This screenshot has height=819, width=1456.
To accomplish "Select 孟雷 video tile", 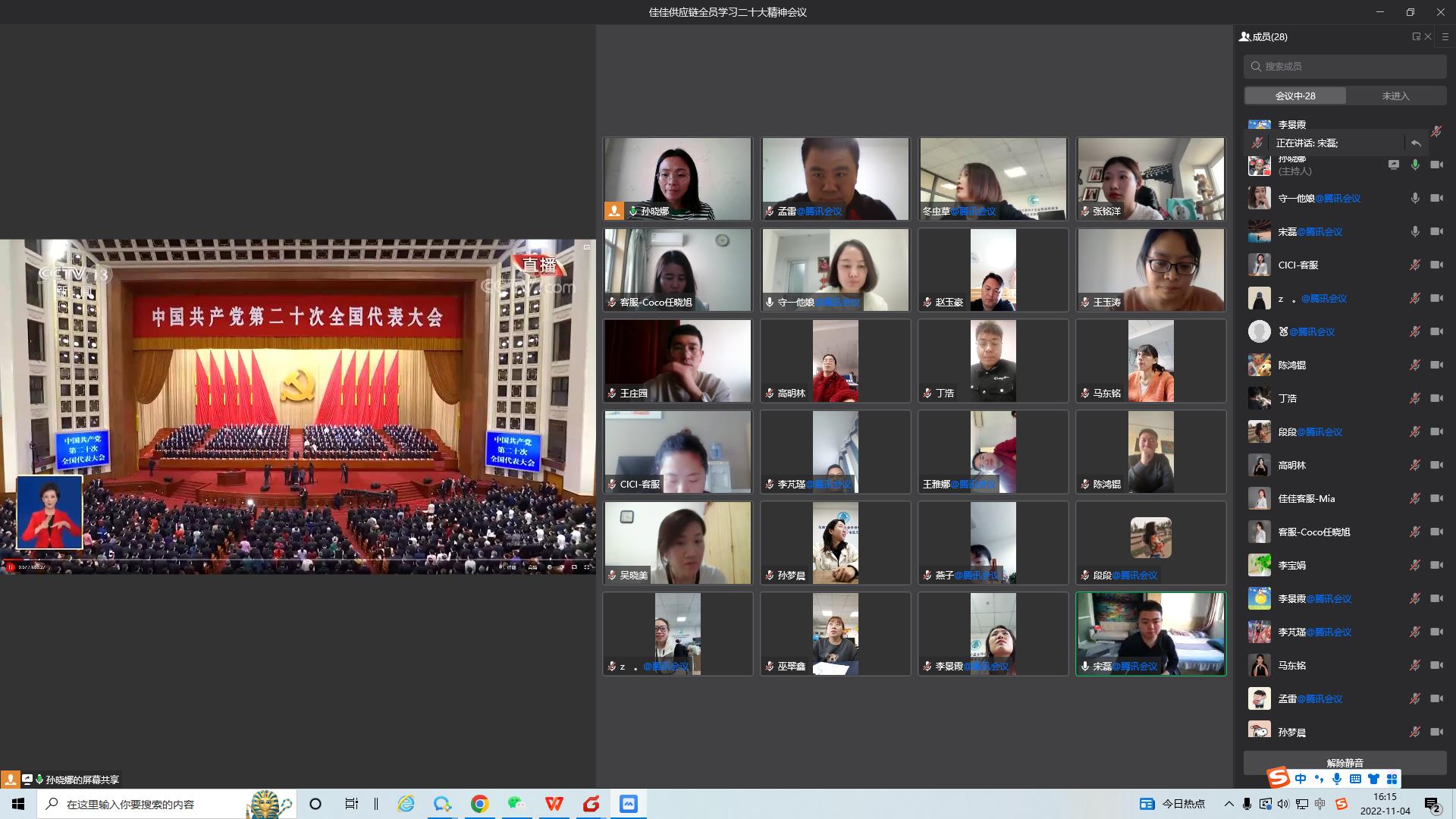I will pyautogui.click(x=836, y=179).
